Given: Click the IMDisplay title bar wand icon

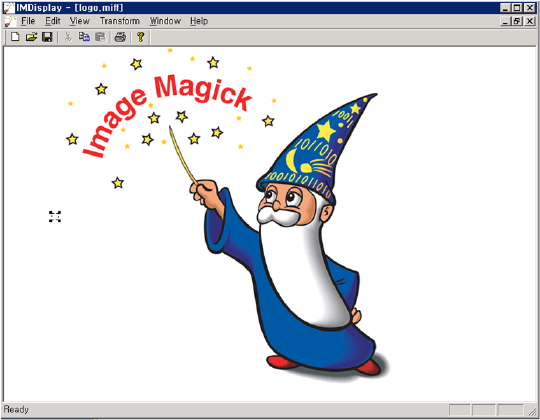Looking at the screenshot, I should pyautogui.click(x=9, y=8).
